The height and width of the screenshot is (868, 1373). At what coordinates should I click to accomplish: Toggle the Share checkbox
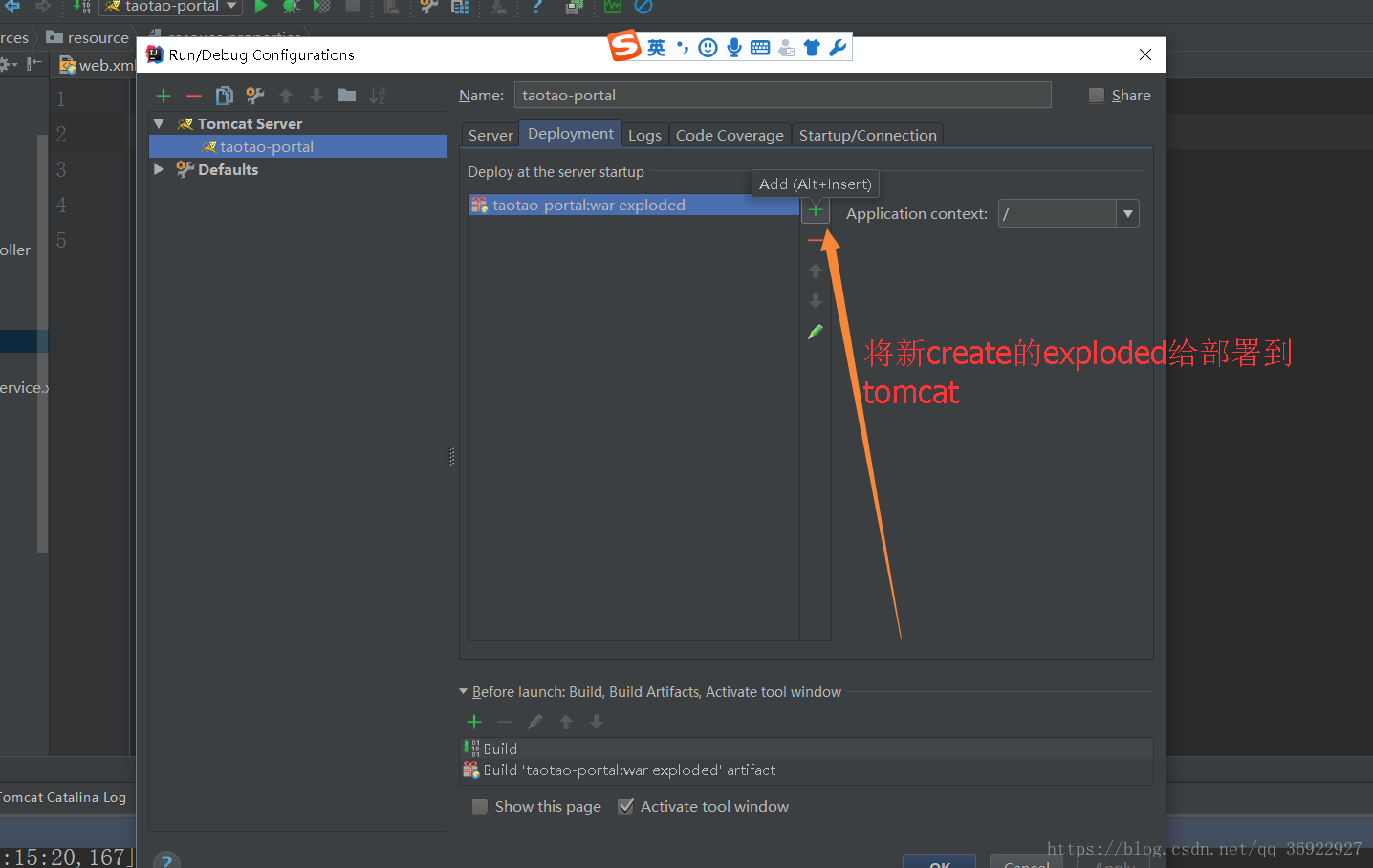[x=1097, y=96]
